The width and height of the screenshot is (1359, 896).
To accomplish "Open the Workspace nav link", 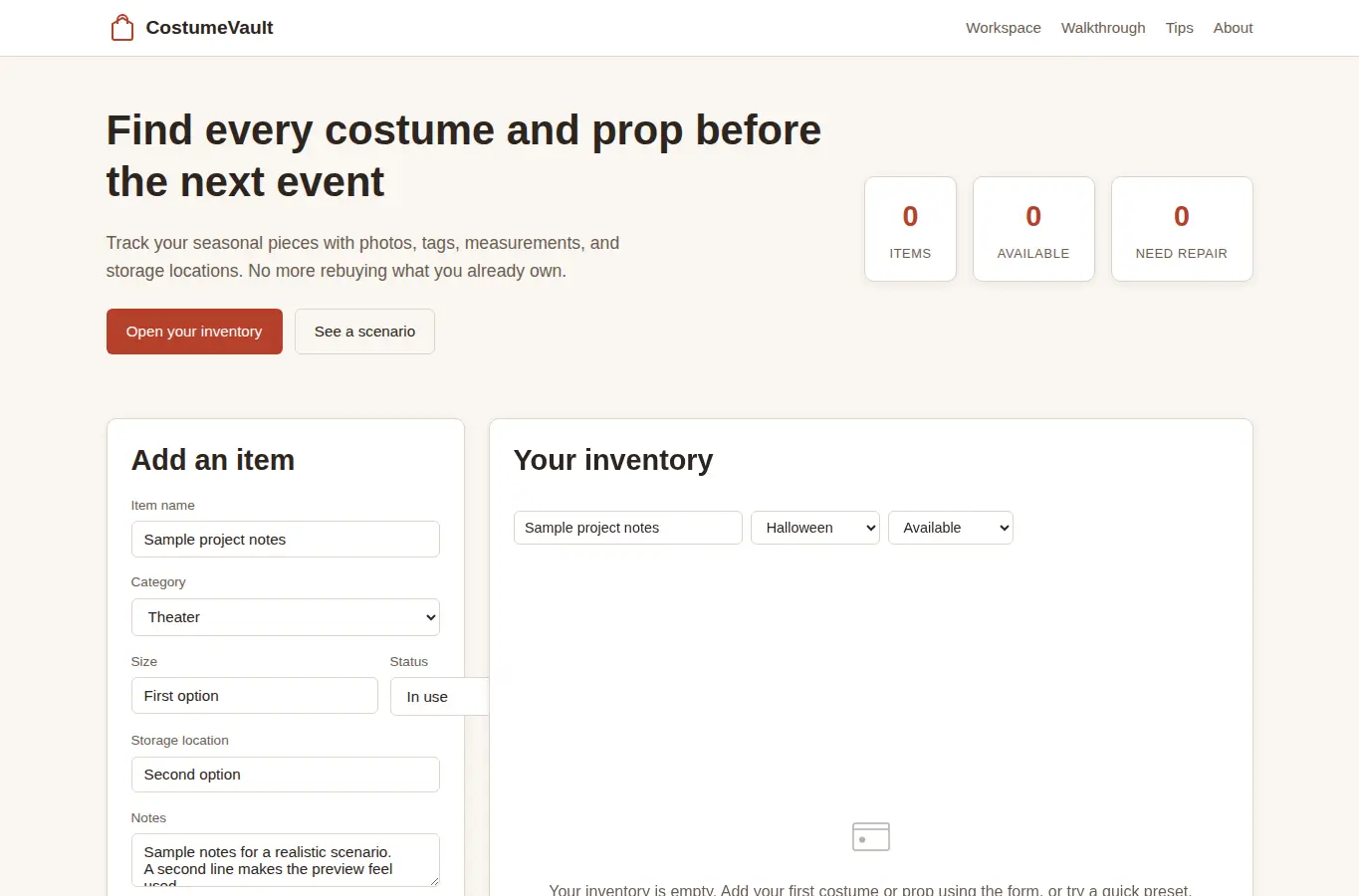I will click(1004, 28).
